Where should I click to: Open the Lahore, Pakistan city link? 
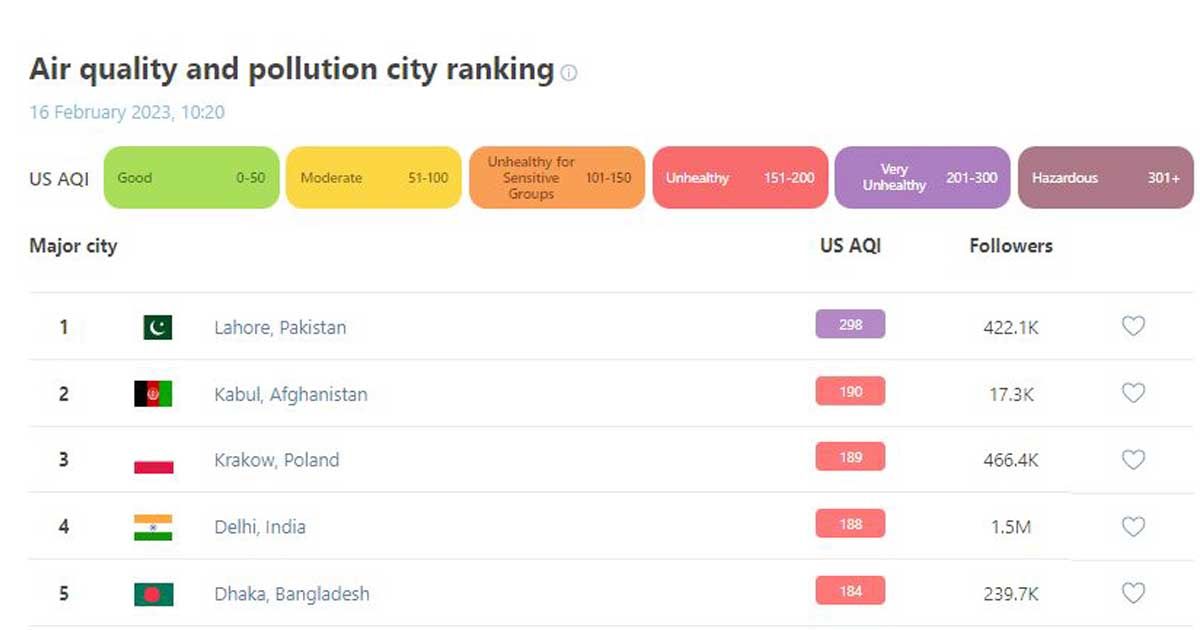point(280,327)
